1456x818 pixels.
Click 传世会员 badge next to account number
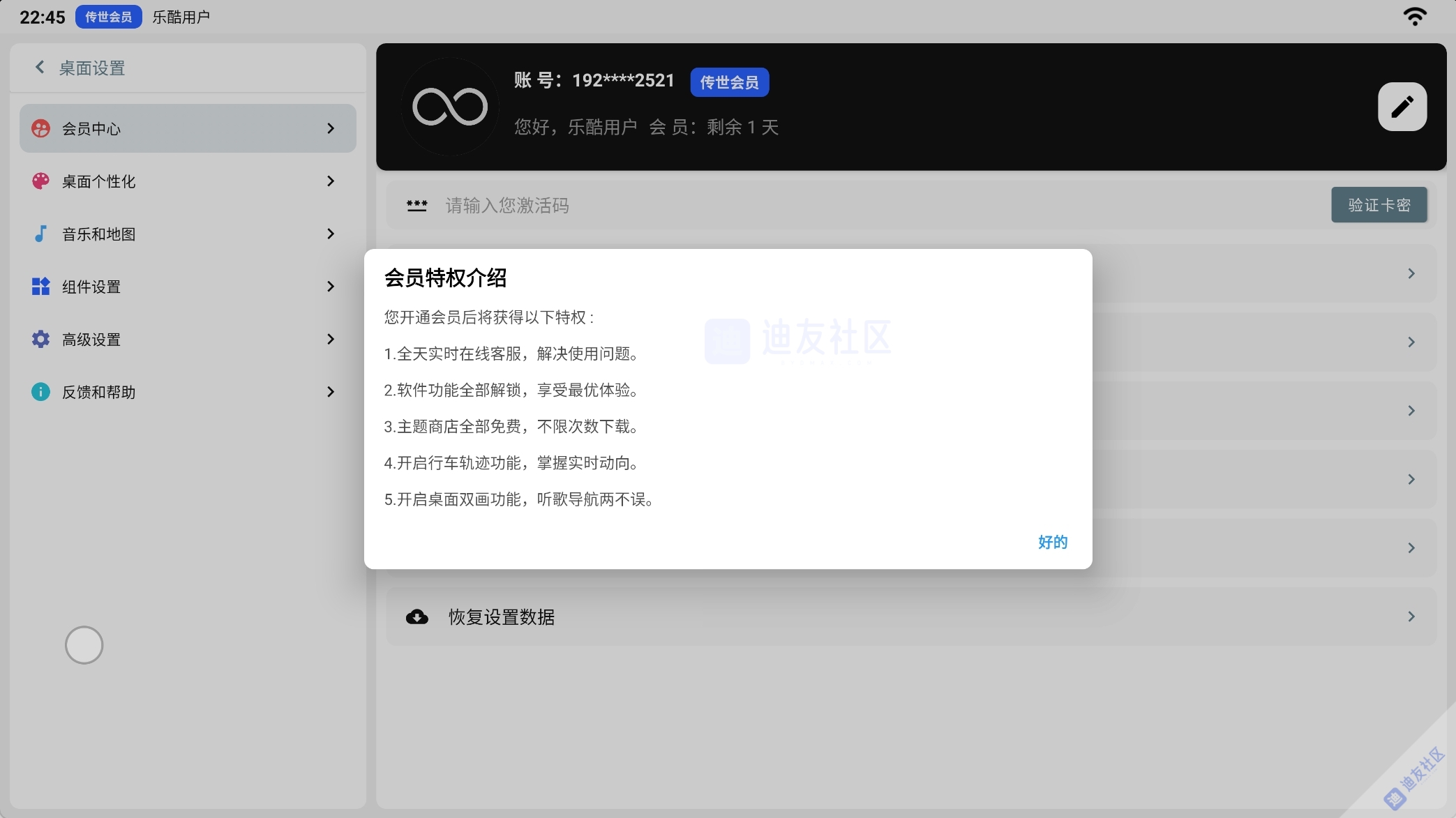(x=730, y=82)
